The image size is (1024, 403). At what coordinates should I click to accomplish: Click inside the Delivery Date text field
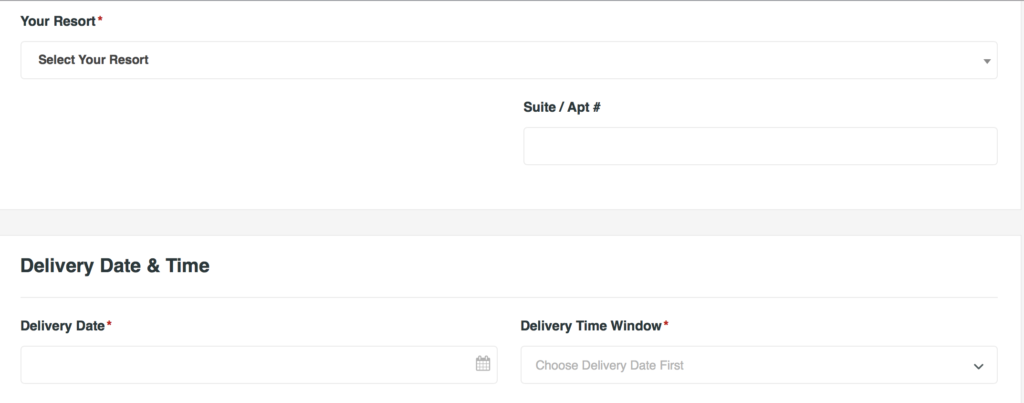240,364
